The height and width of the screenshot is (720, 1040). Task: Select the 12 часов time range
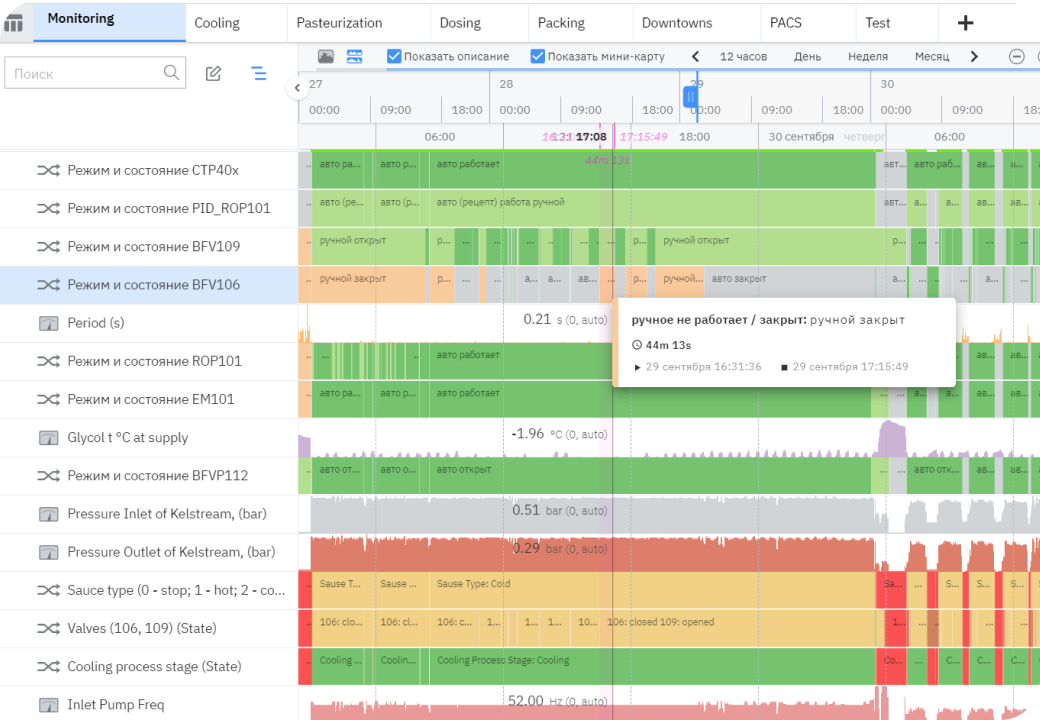(743, 57)
